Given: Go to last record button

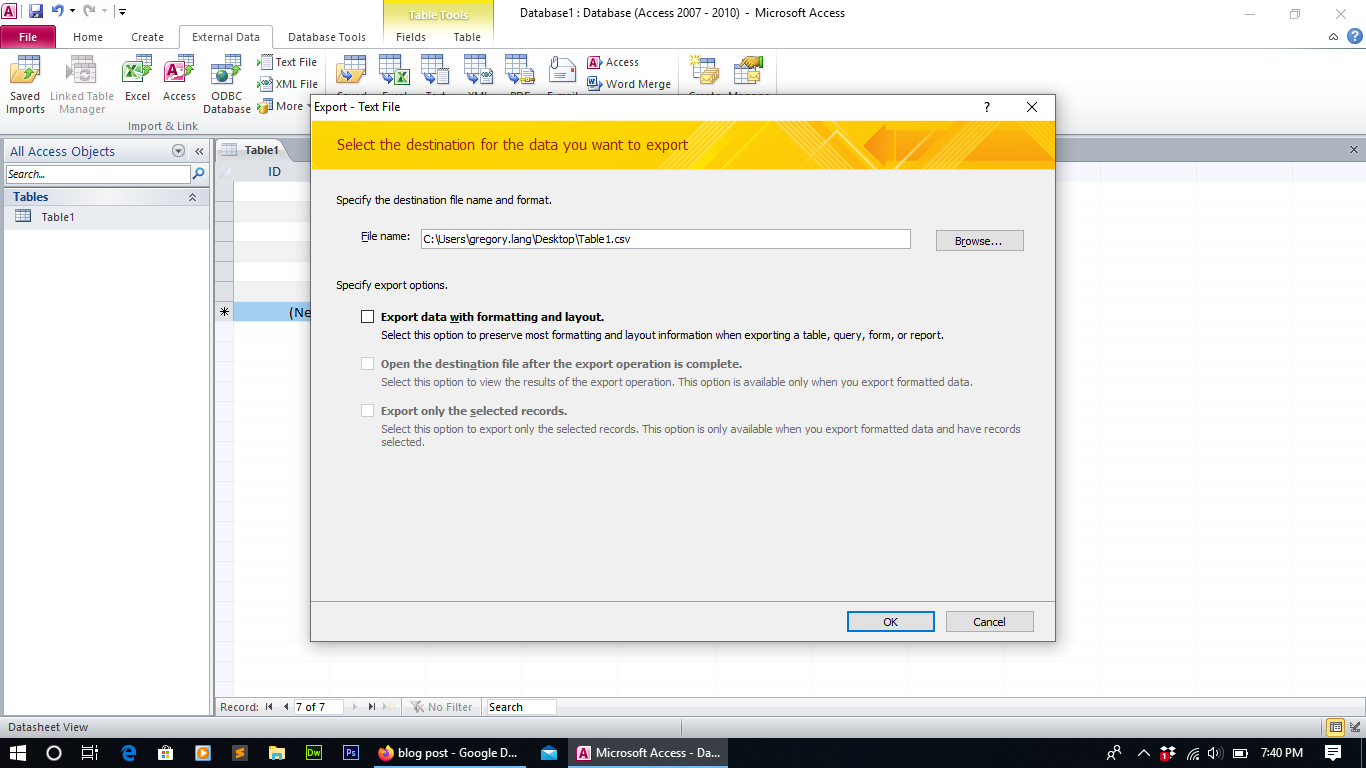Looking at the screenshot, I should coord(371,707).
